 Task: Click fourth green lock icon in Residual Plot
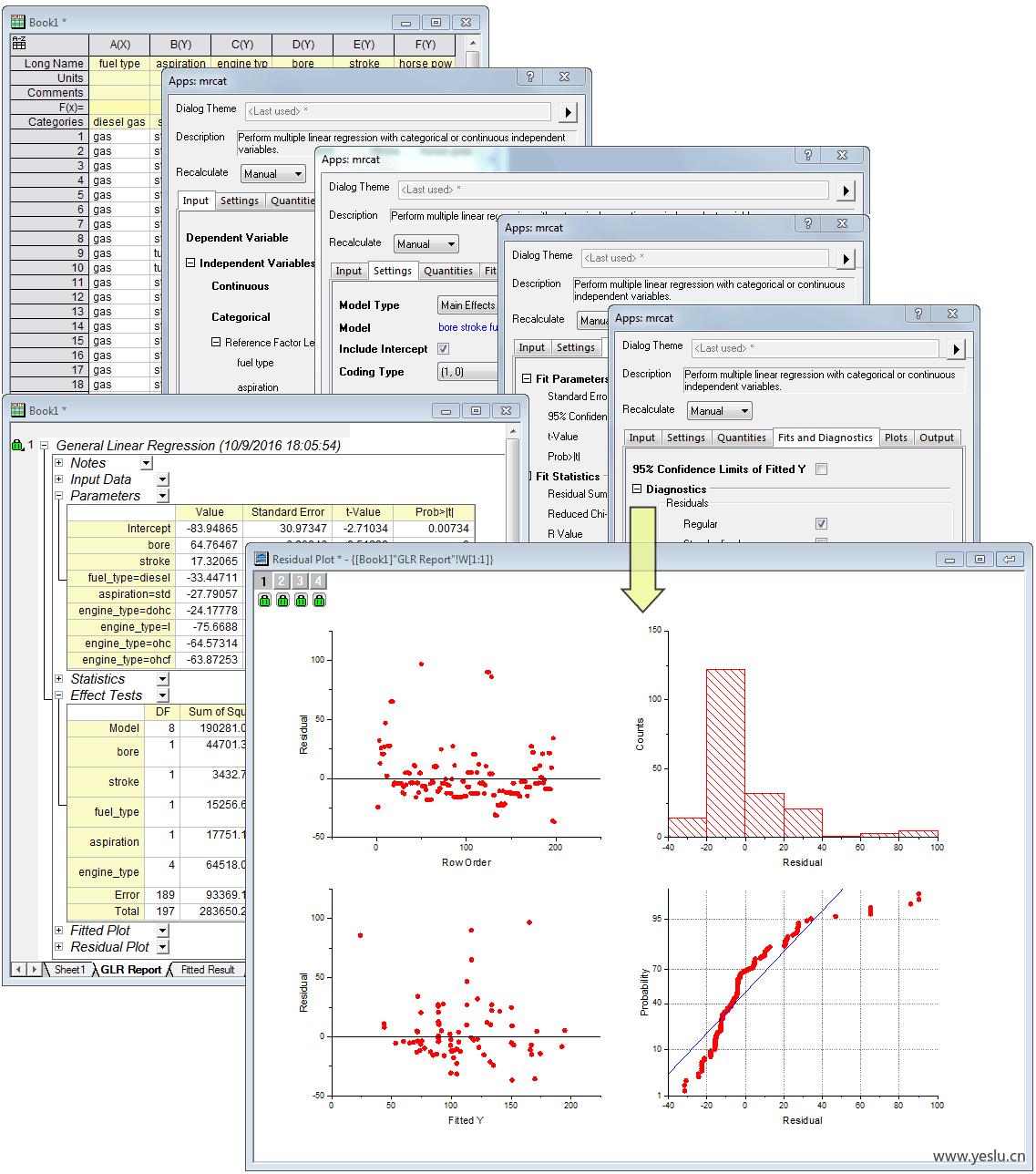319,600
